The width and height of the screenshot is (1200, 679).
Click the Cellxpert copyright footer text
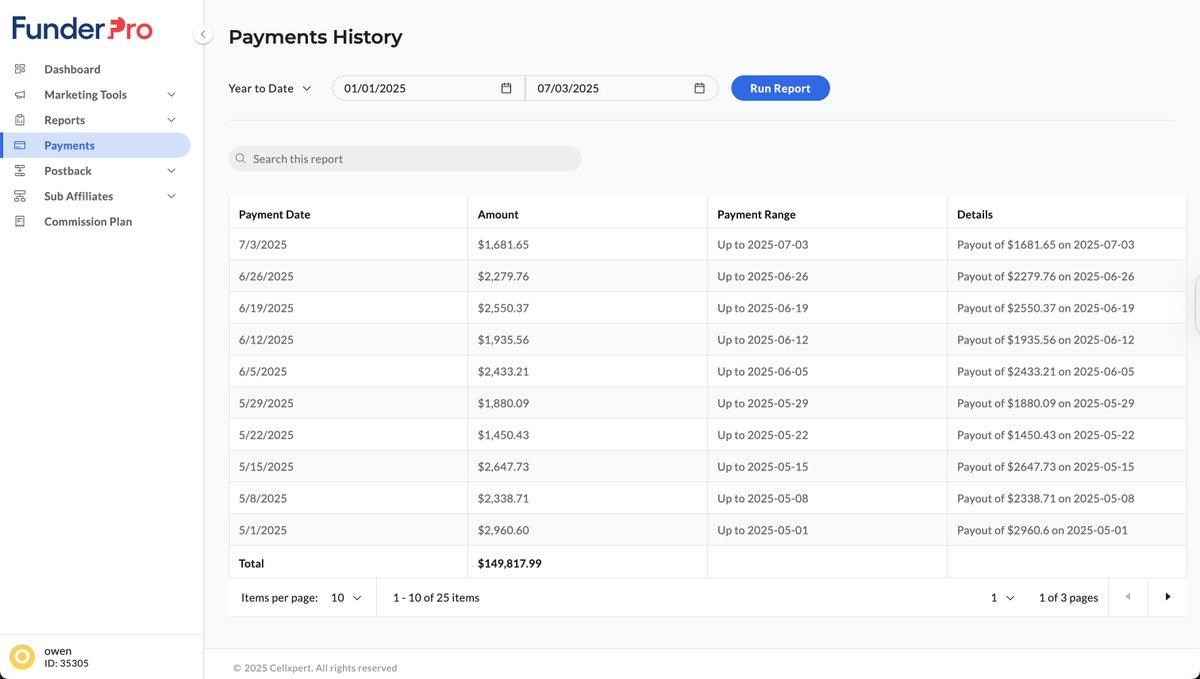(x=315, y=668)
